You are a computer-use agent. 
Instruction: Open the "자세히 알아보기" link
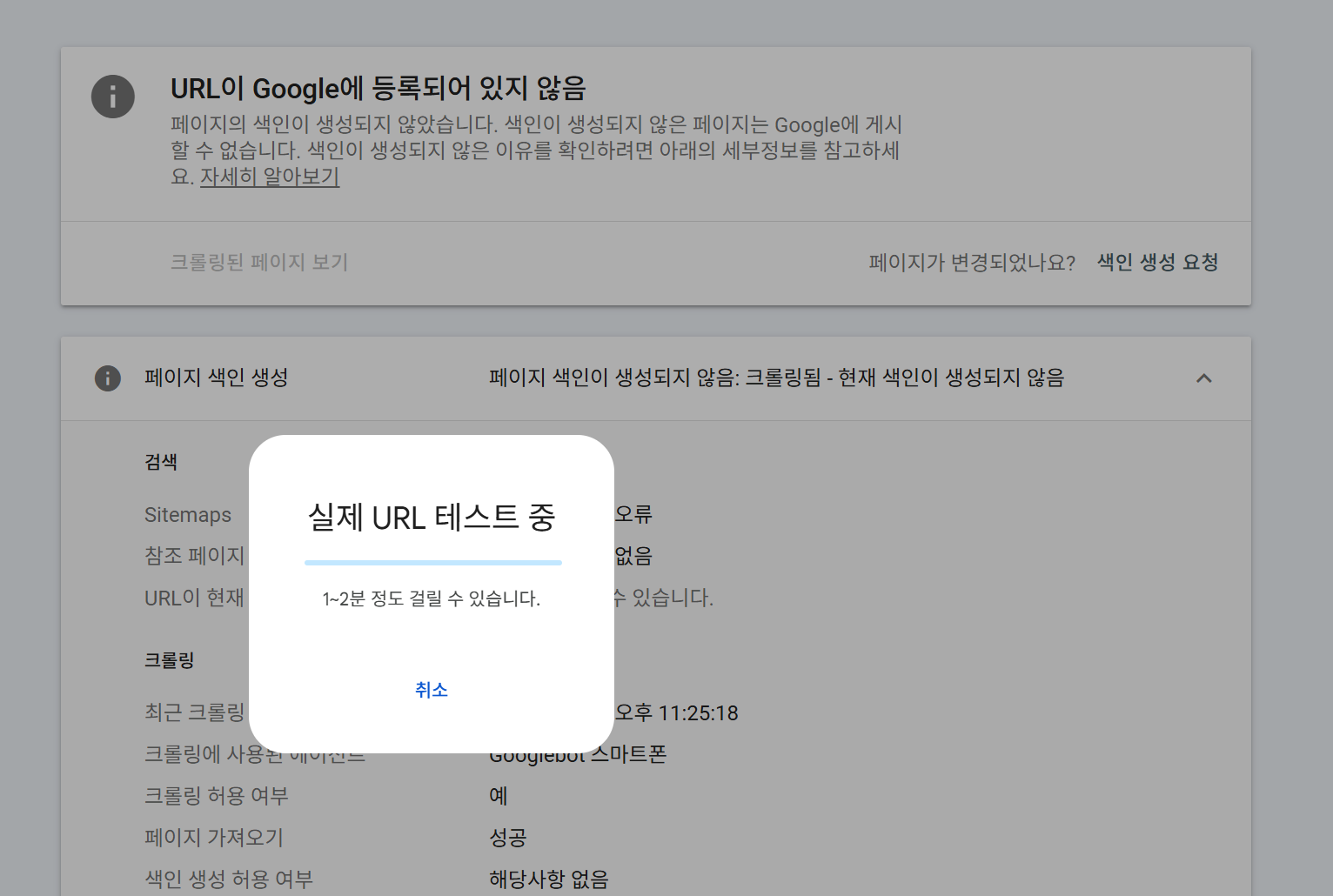270,177
